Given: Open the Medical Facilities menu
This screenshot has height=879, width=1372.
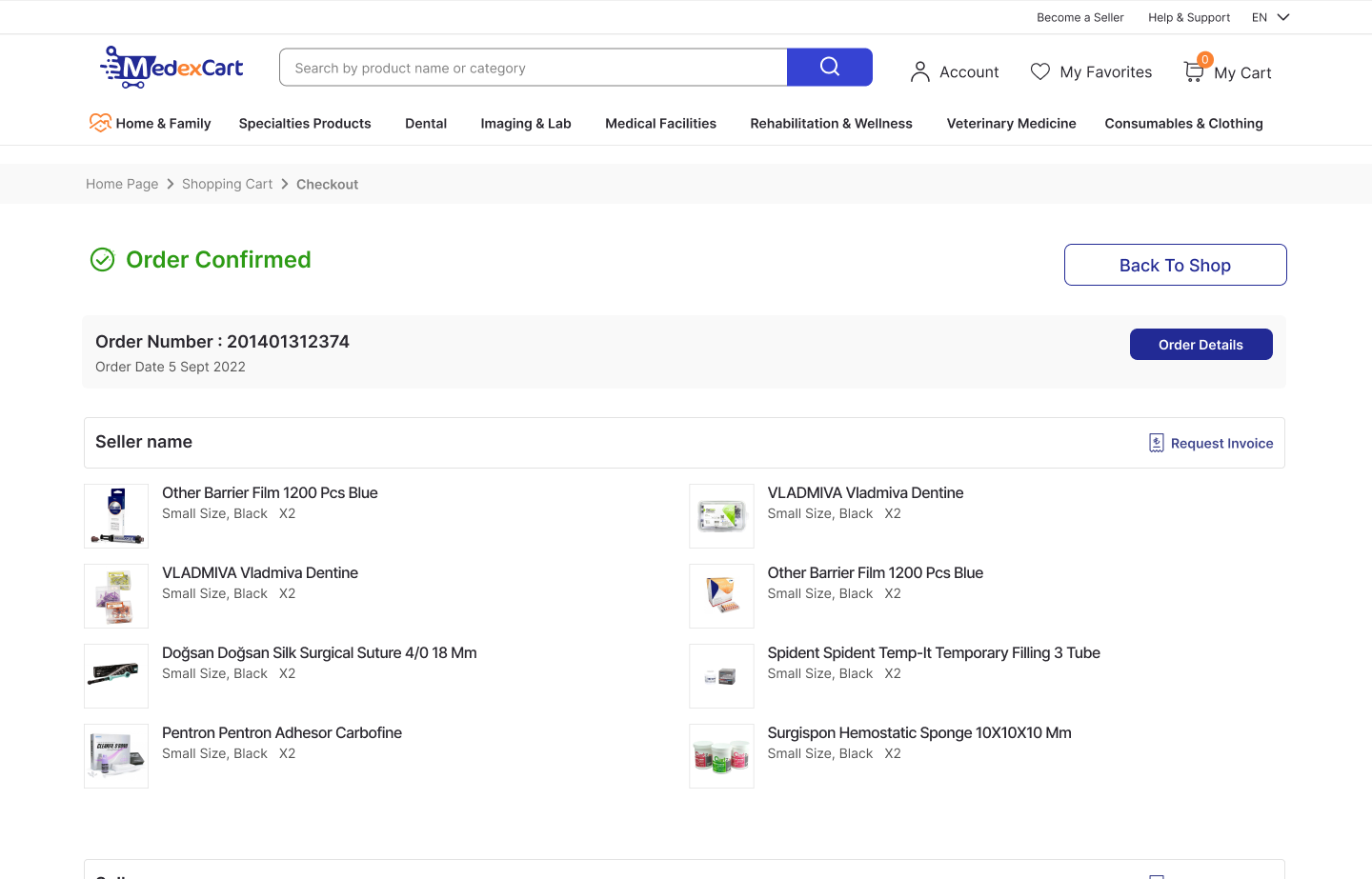Looking at the screenshot, I should coord(660,123).
